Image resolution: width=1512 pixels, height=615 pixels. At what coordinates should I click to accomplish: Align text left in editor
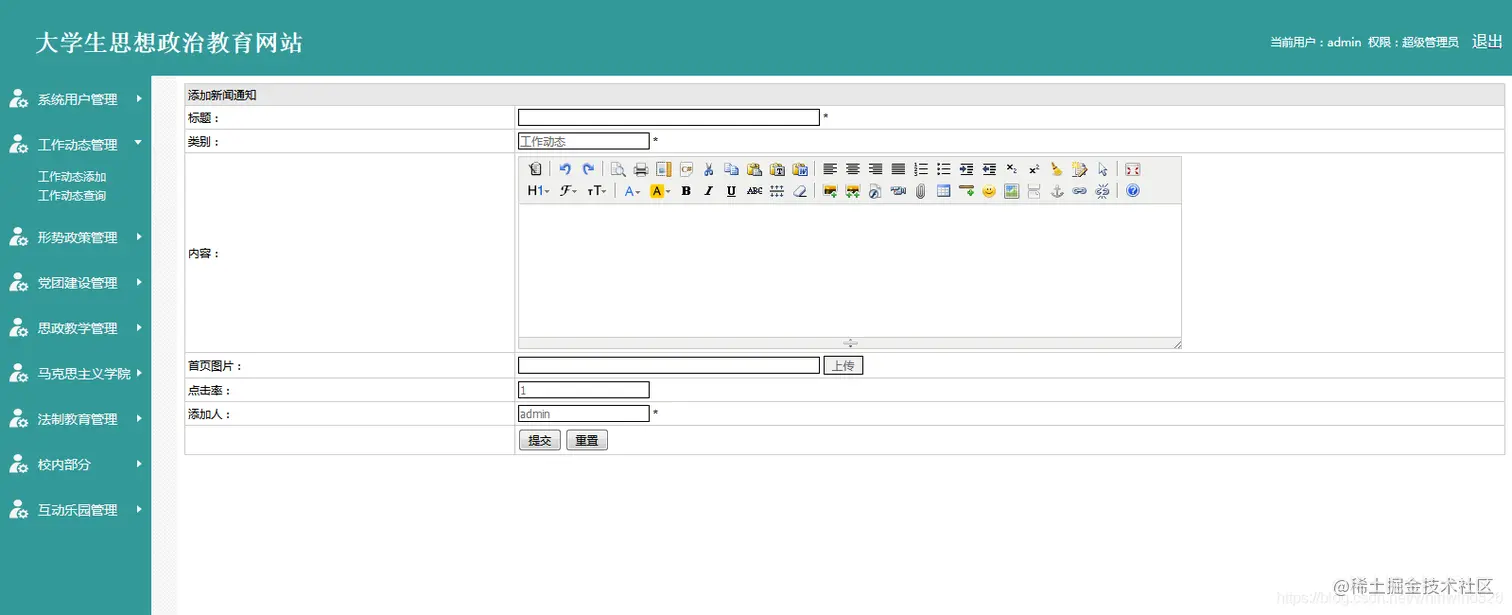(830, 169)
